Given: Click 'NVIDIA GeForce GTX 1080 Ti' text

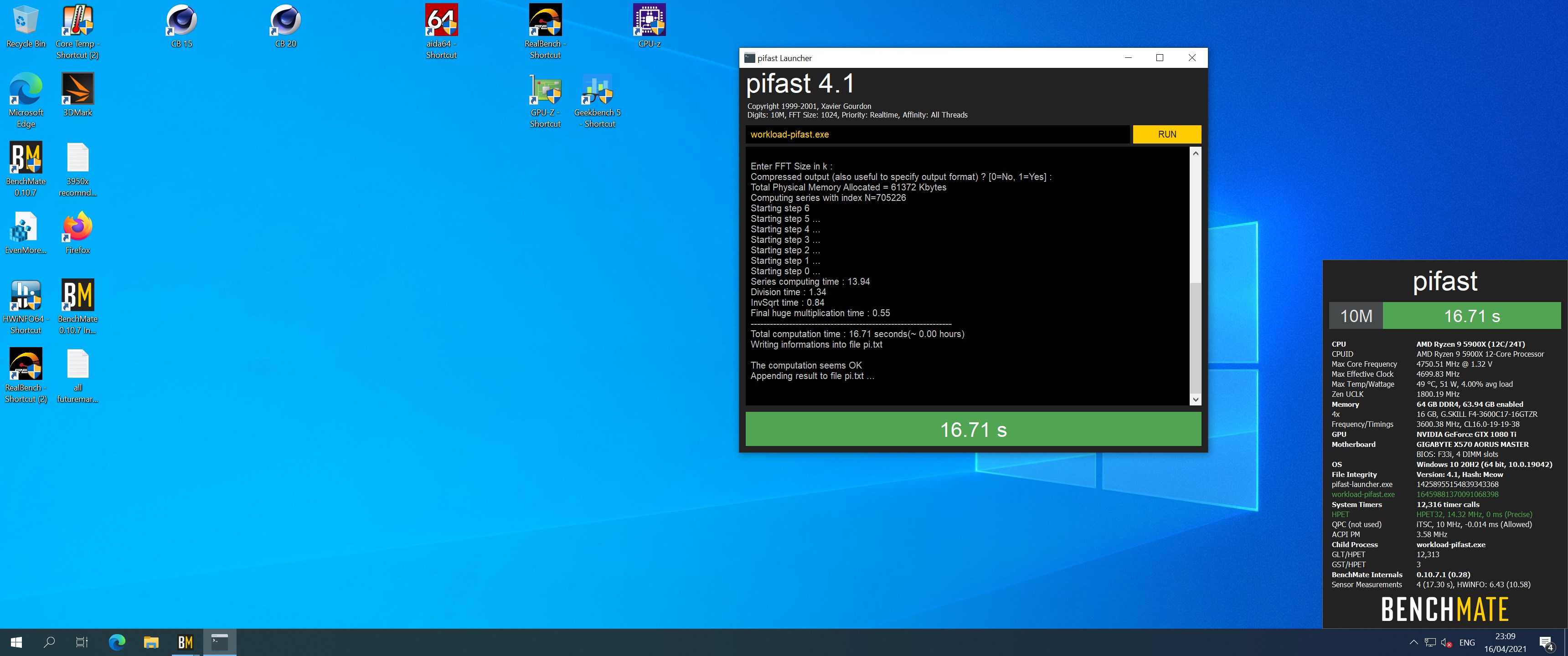Looking at the screenshot, I should [x=1466, y=435].
